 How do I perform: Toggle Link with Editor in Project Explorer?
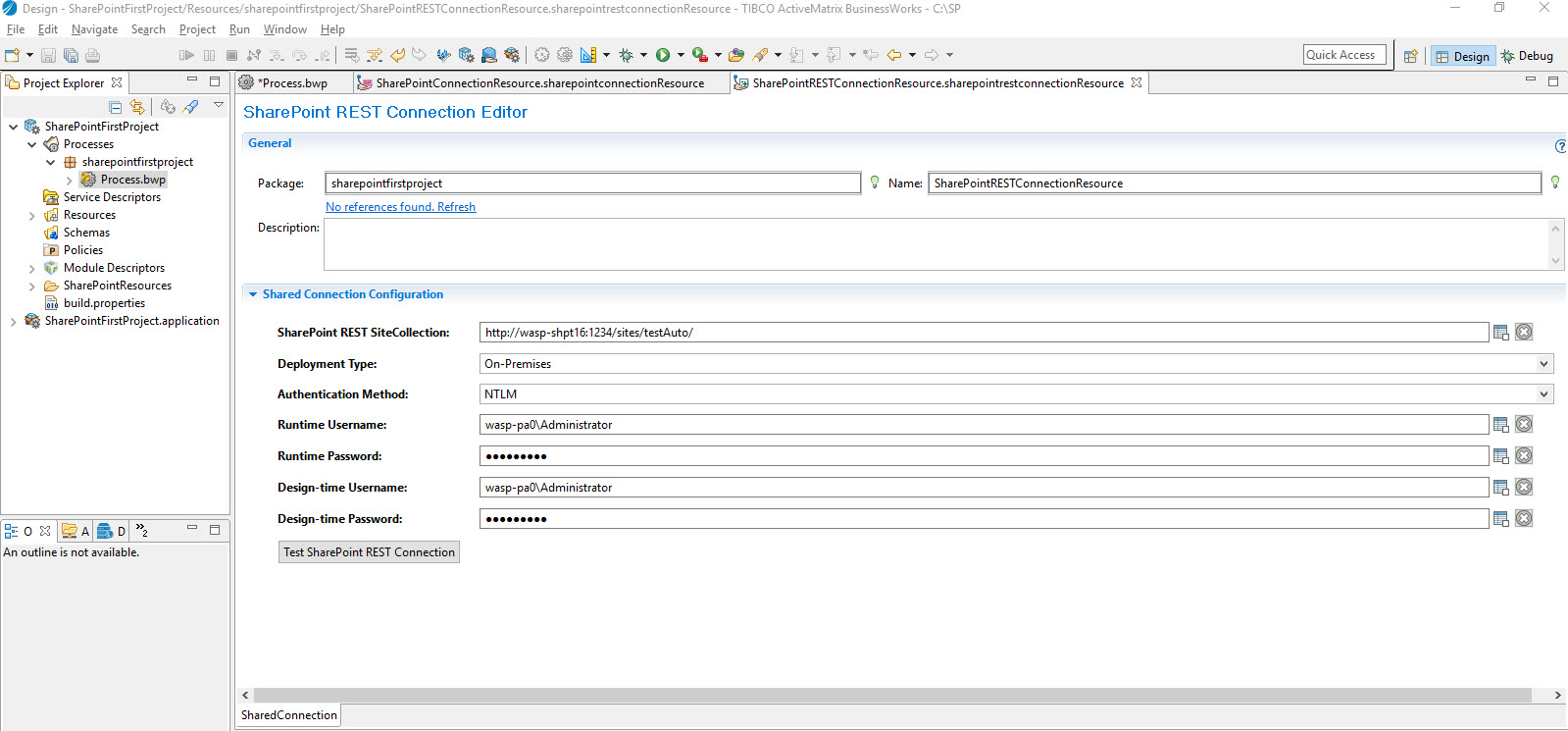tap(137, 107)
